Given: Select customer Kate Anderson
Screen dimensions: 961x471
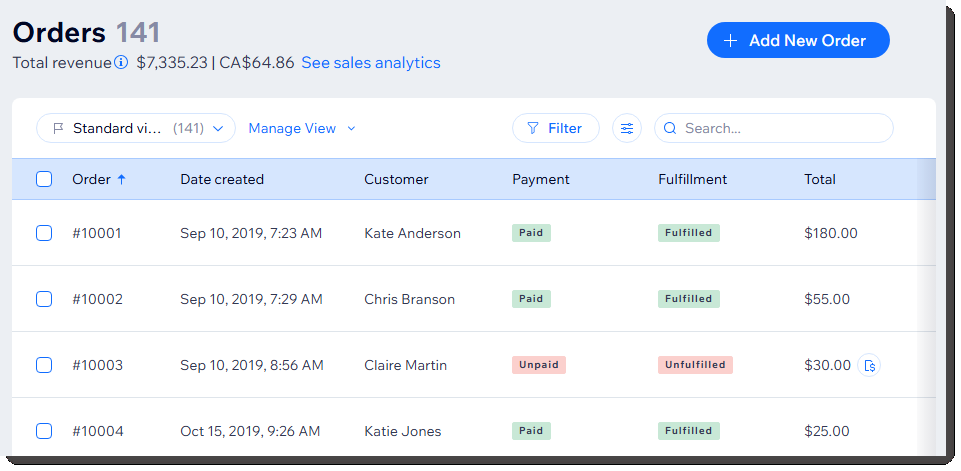Looking at the screenshot, I should 412,233.
